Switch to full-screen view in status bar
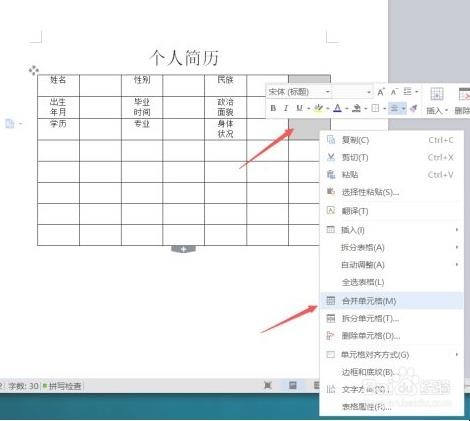This screenshot has height=421, width=470. 268,386
